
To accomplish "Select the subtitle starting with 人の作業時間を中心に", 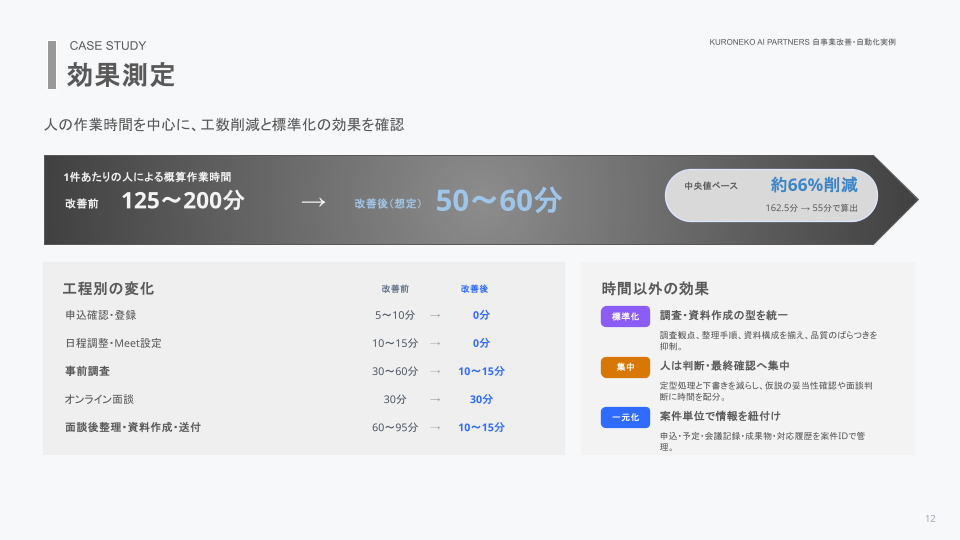I will 224,125.
